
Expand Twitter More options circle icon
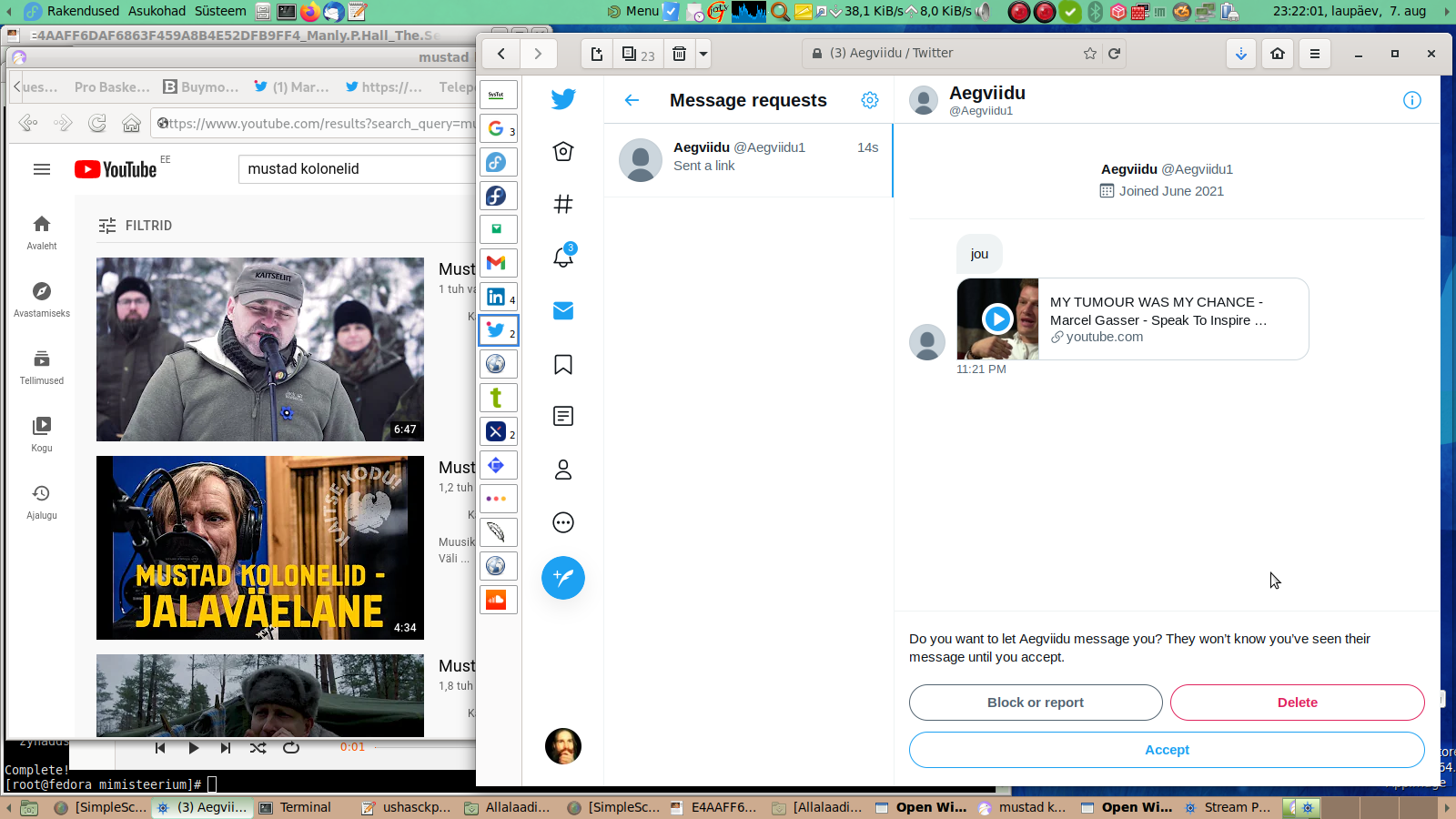(x=563, y=522)
